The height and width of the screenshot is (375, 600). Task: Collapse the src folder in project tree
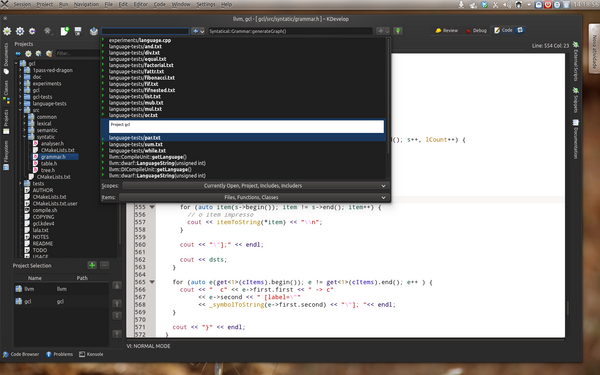(20, 110)
